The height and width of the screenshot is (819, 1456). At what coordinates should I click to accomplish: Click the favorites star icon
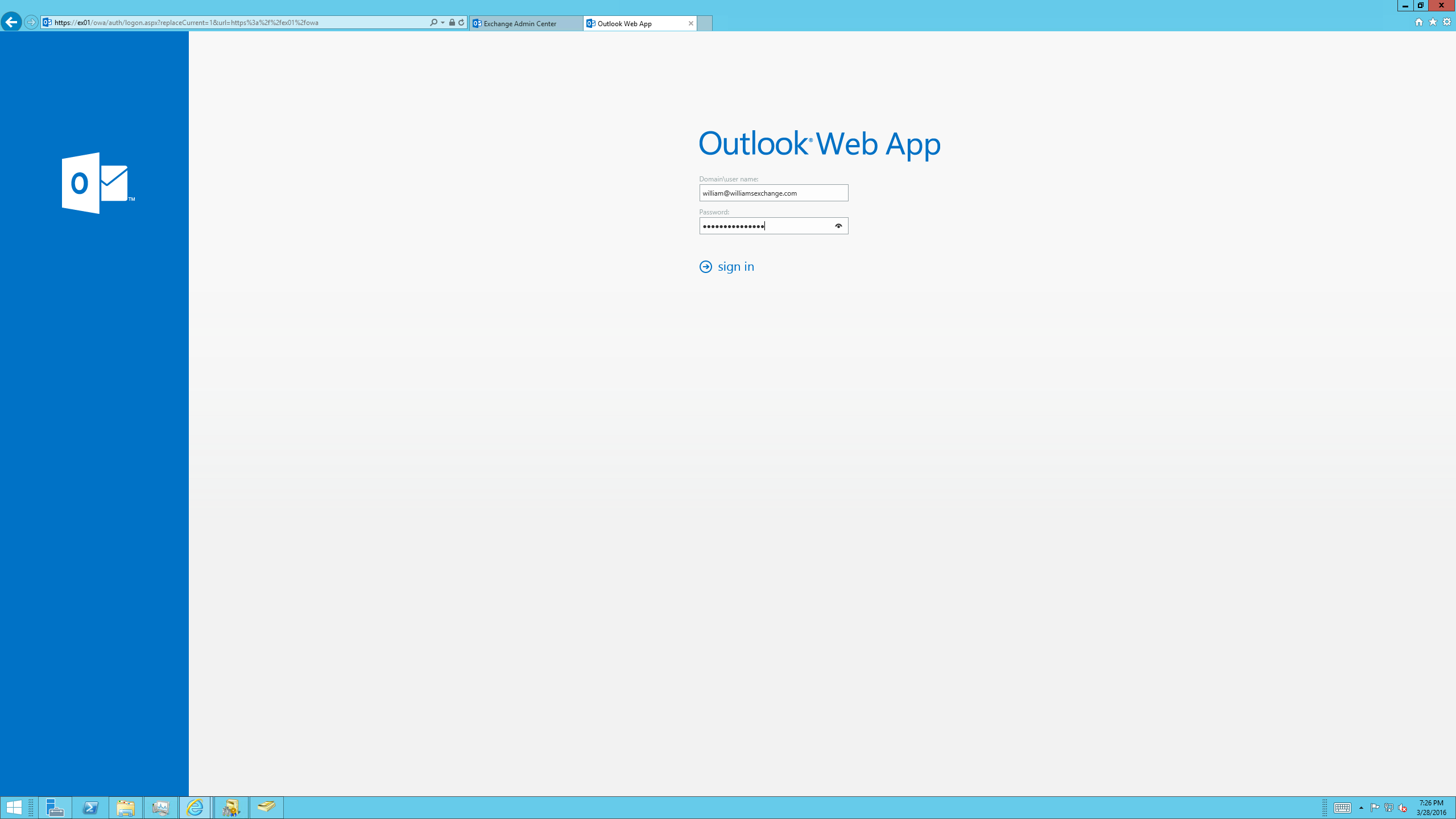click(x=1432, y=22)
